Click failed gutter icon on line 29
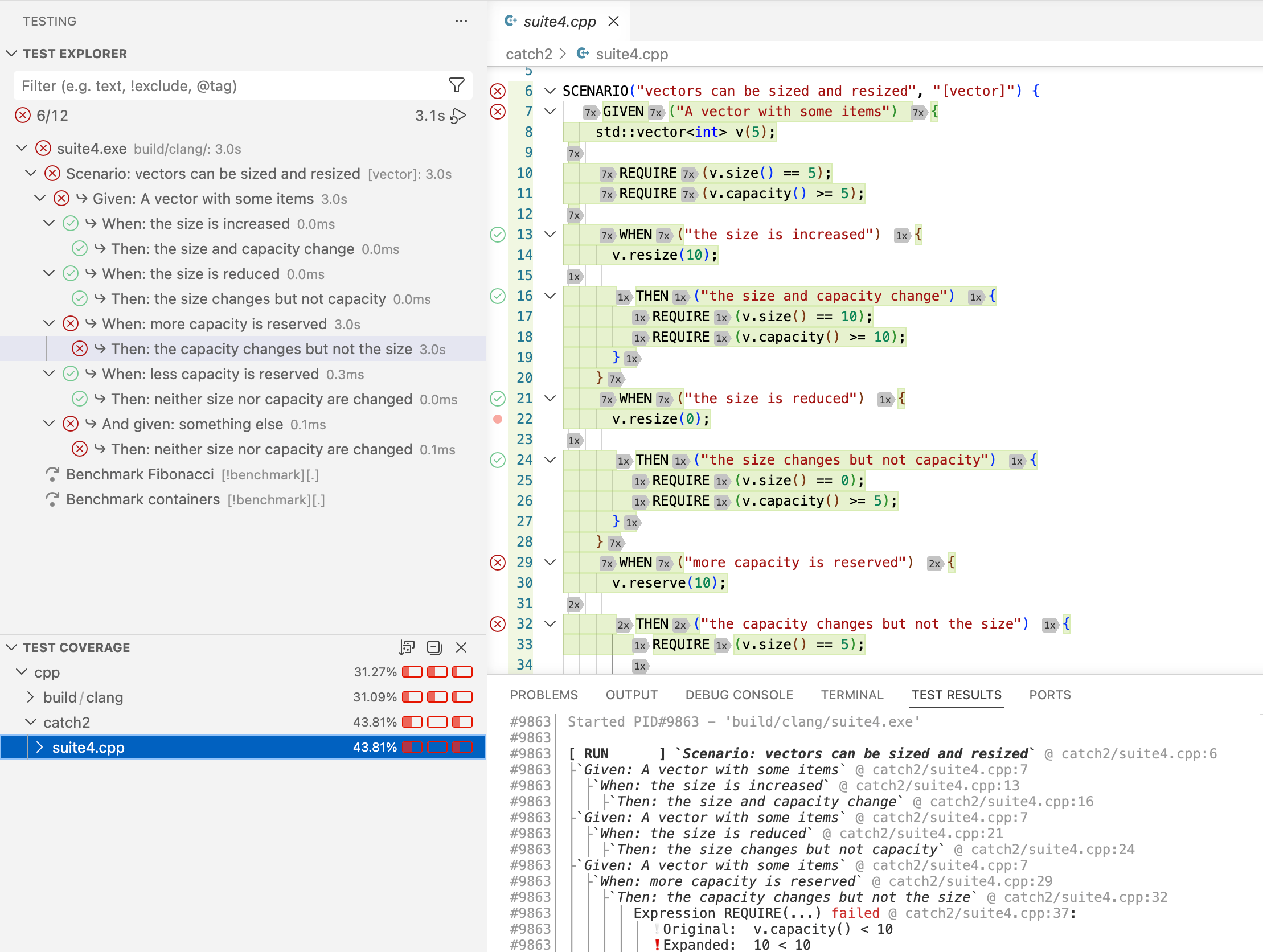Viewport: 1263px width, 952px height. (x=498, y=562)
